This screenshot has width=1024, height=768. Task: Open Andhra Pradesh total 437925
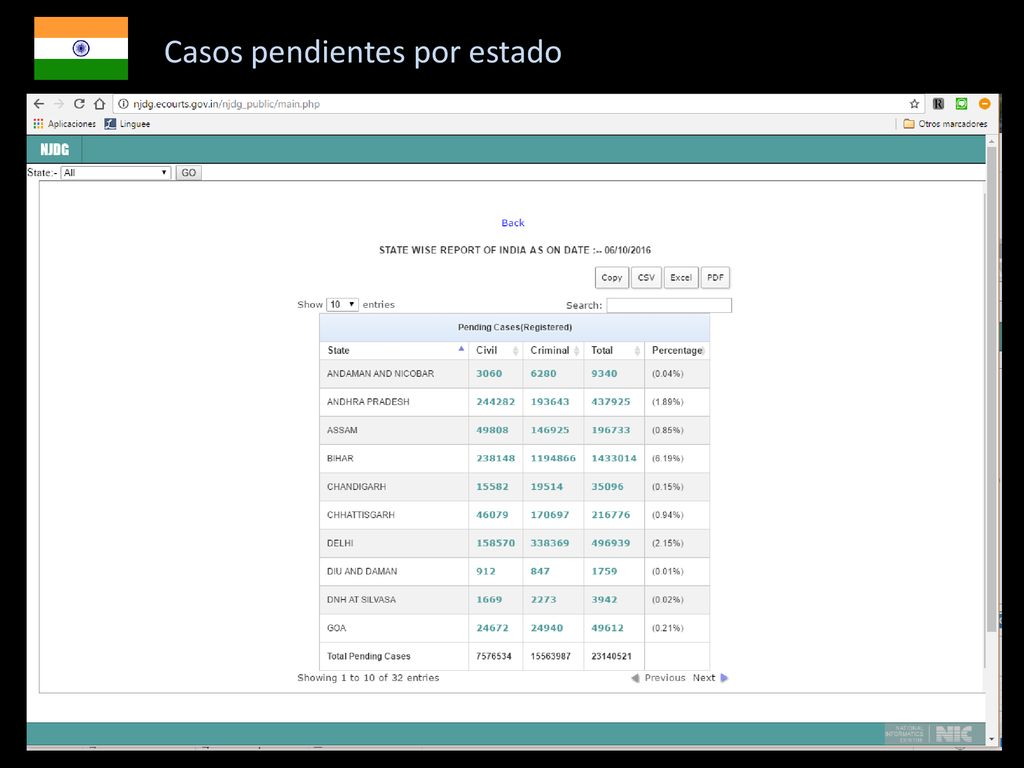[611, 402]
